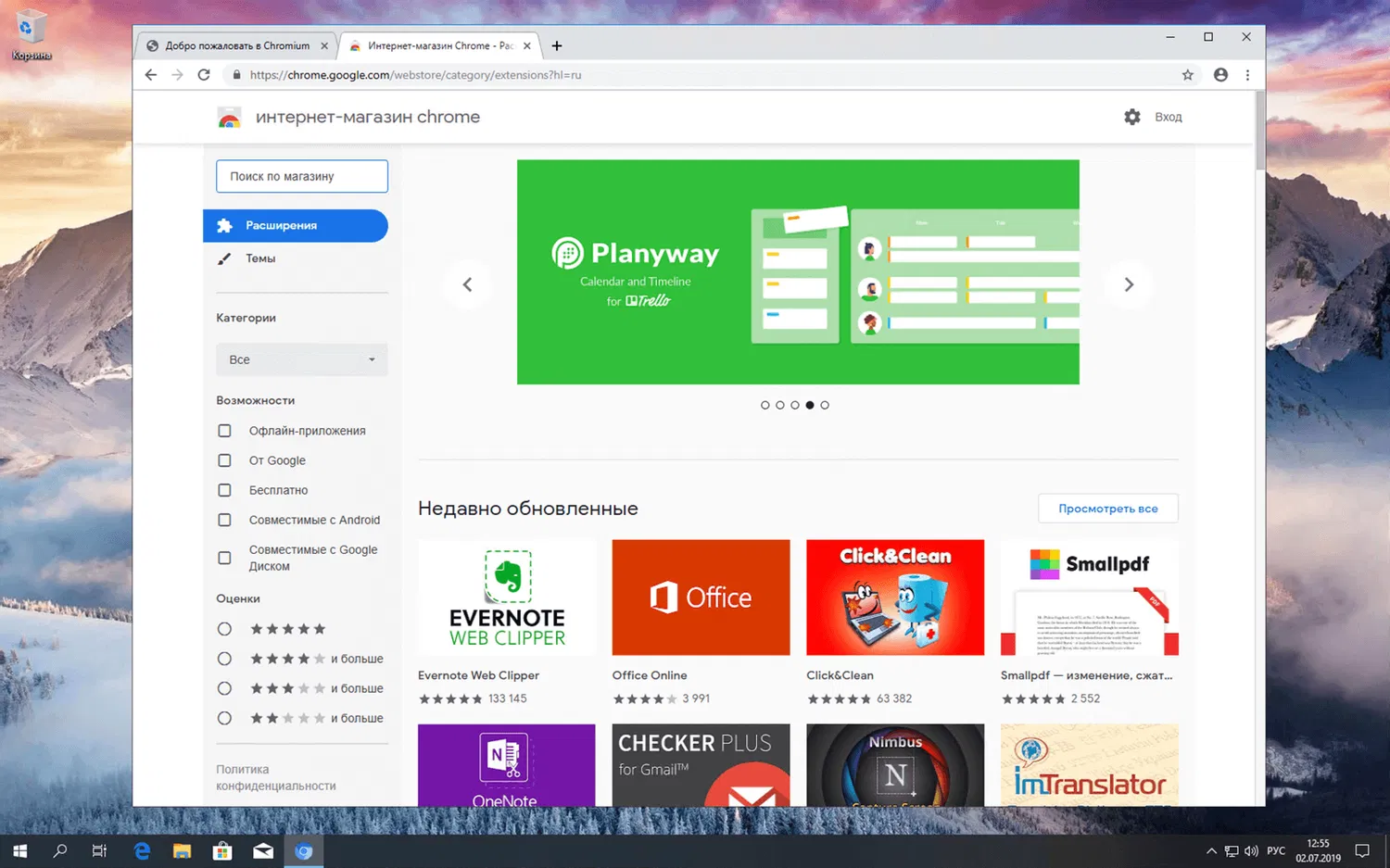The image size is (1390, 868).
Task: Choose three stars и больше rating
Action: (x=224, y=688)
